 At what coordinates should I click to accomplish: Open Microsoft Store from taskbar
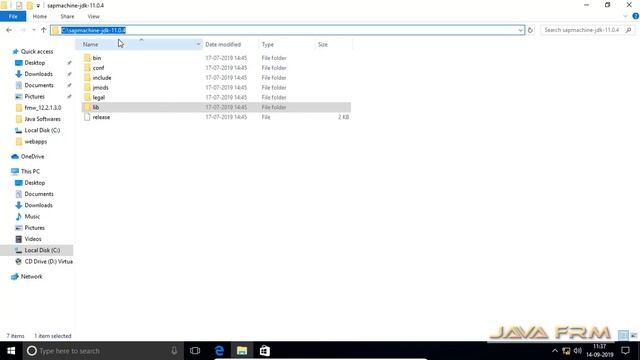click(x=265, y=351)
